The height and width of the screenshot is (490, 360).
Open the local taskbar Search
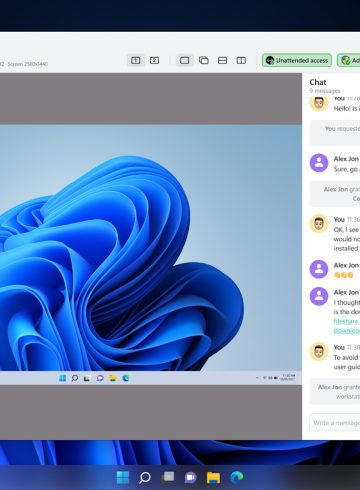click(x=145, y=477)
